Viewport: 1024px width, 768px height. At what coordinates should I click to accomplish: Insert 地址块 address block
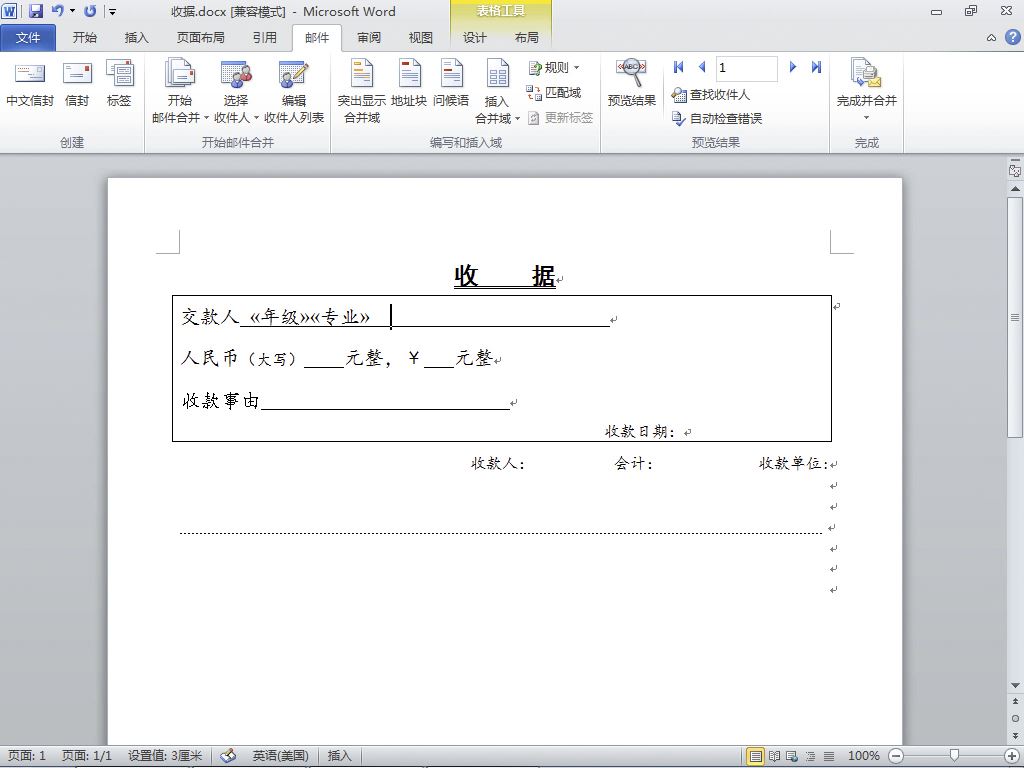(409, 84)
